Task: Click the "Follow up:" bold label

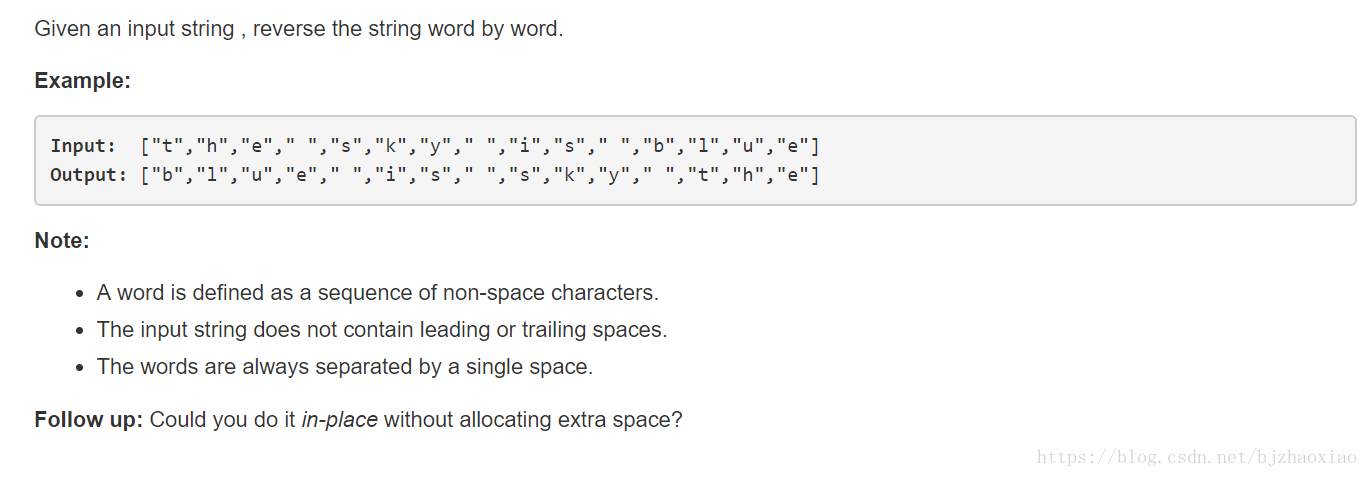Action: pos(90,419)
